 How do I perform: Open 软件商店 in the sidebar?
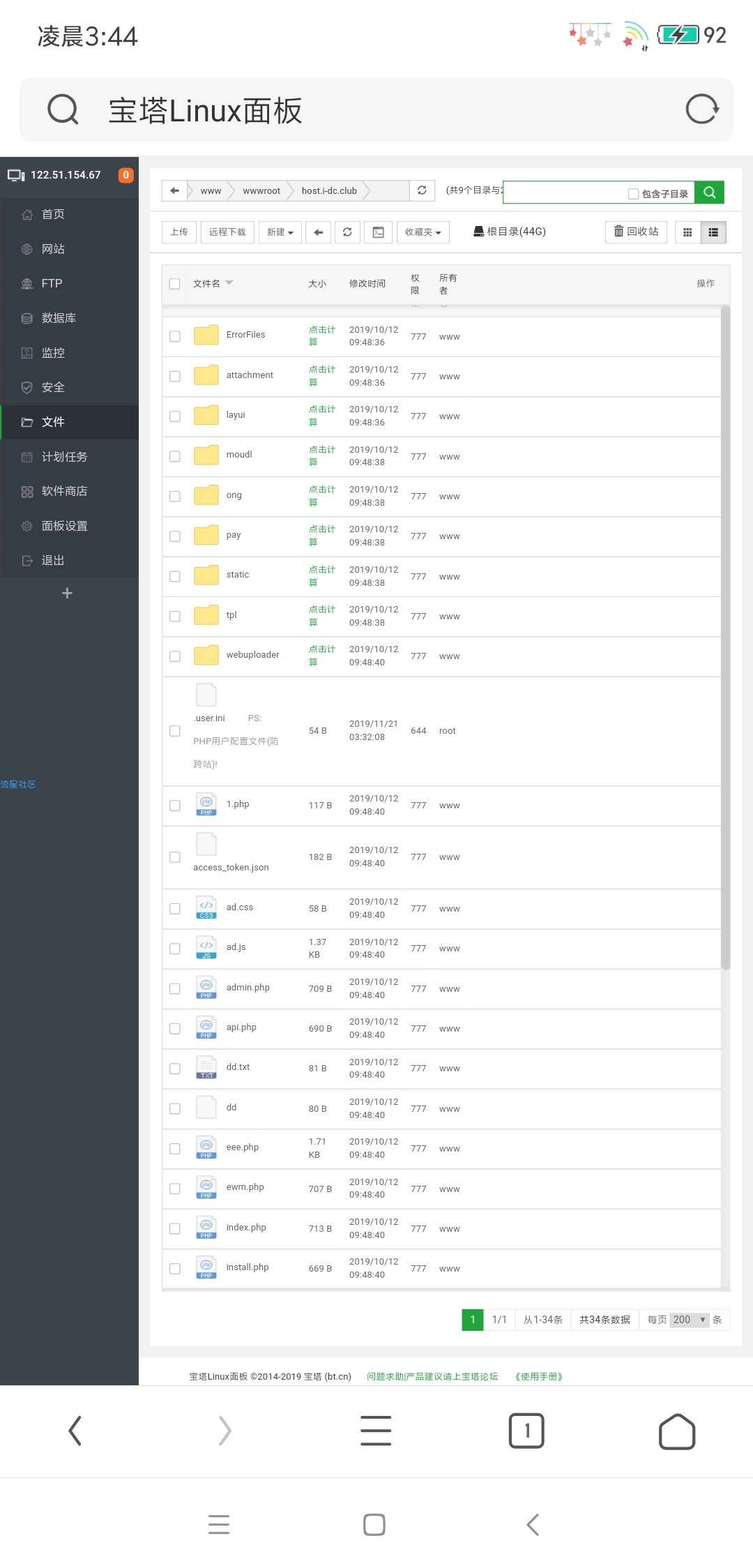tap(70, 491)
